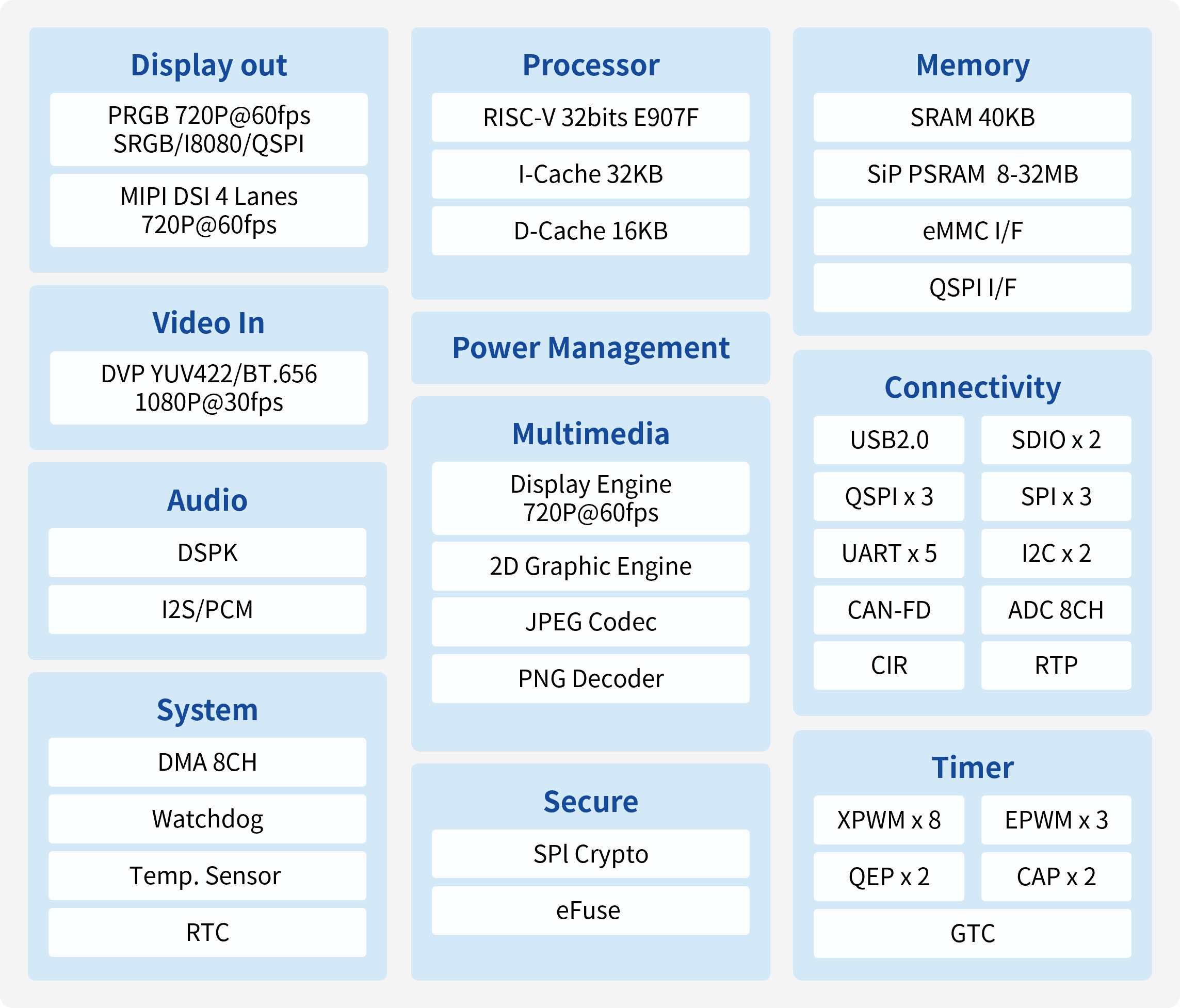Select the SiP PSRAM 8-32MB block
Screen dimensions: 1180x1008
click(x=972, y=174)
